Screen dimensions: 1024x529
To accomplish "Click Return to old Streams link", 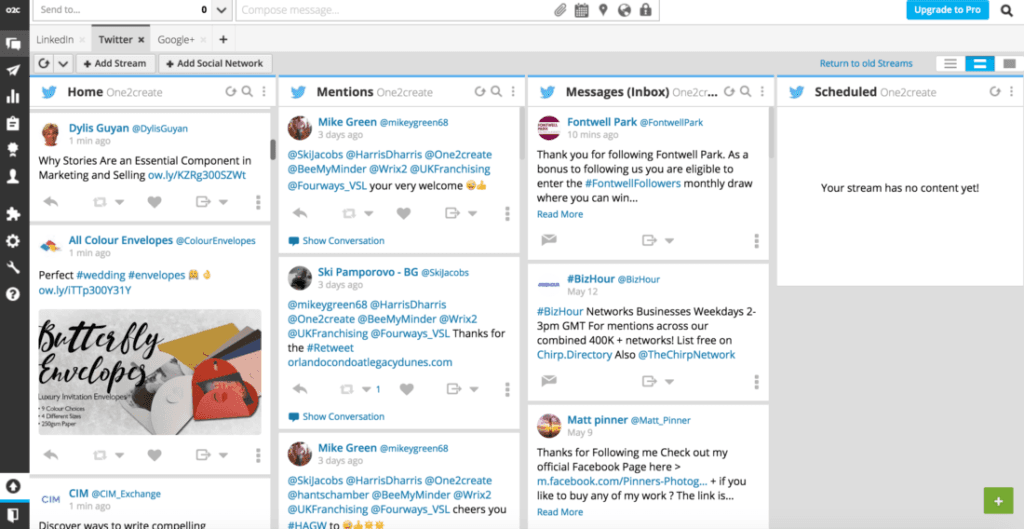I will 866,63.
